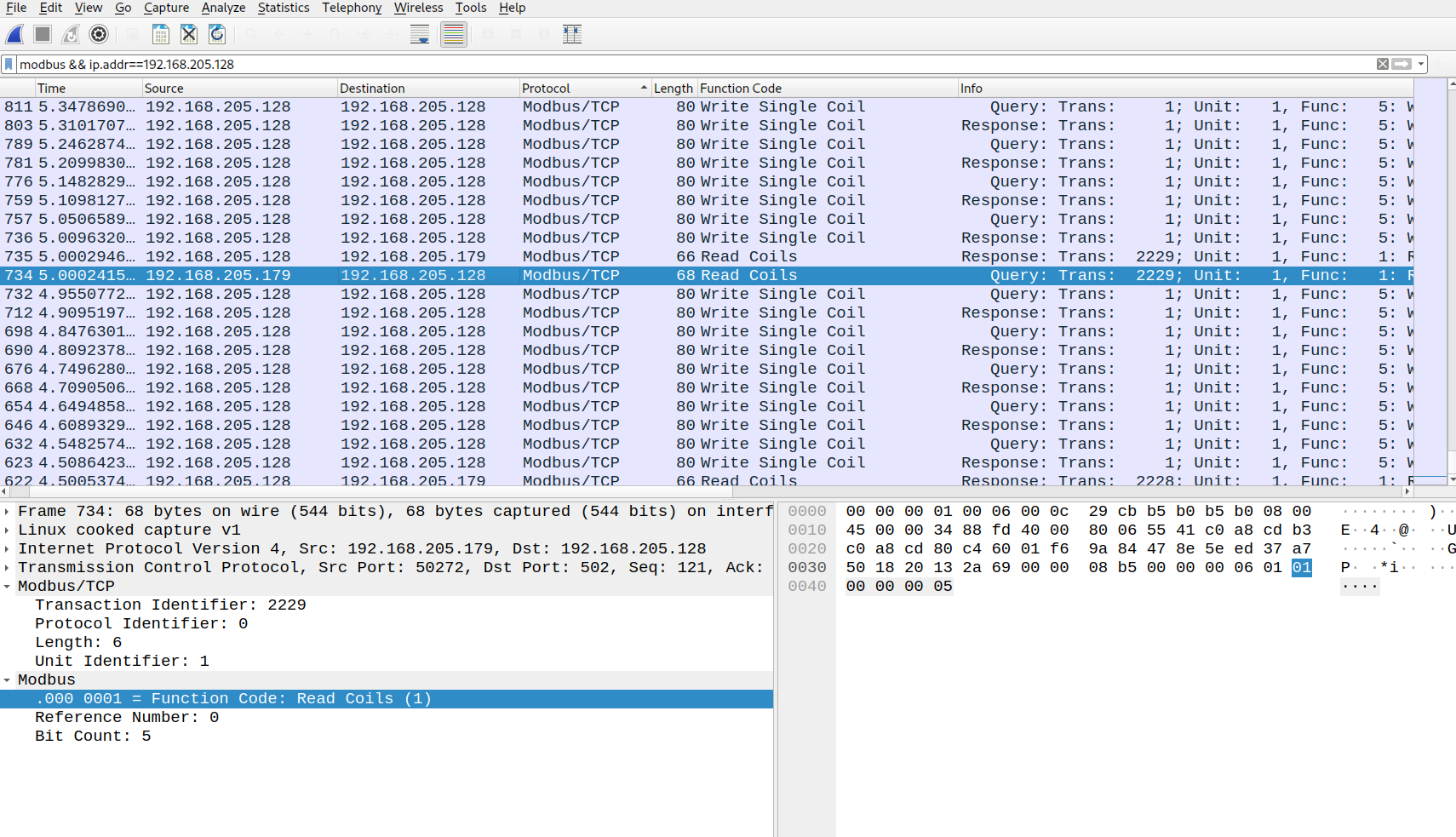
Task: Toggle packet list colorization
Action: pos(454,34)
